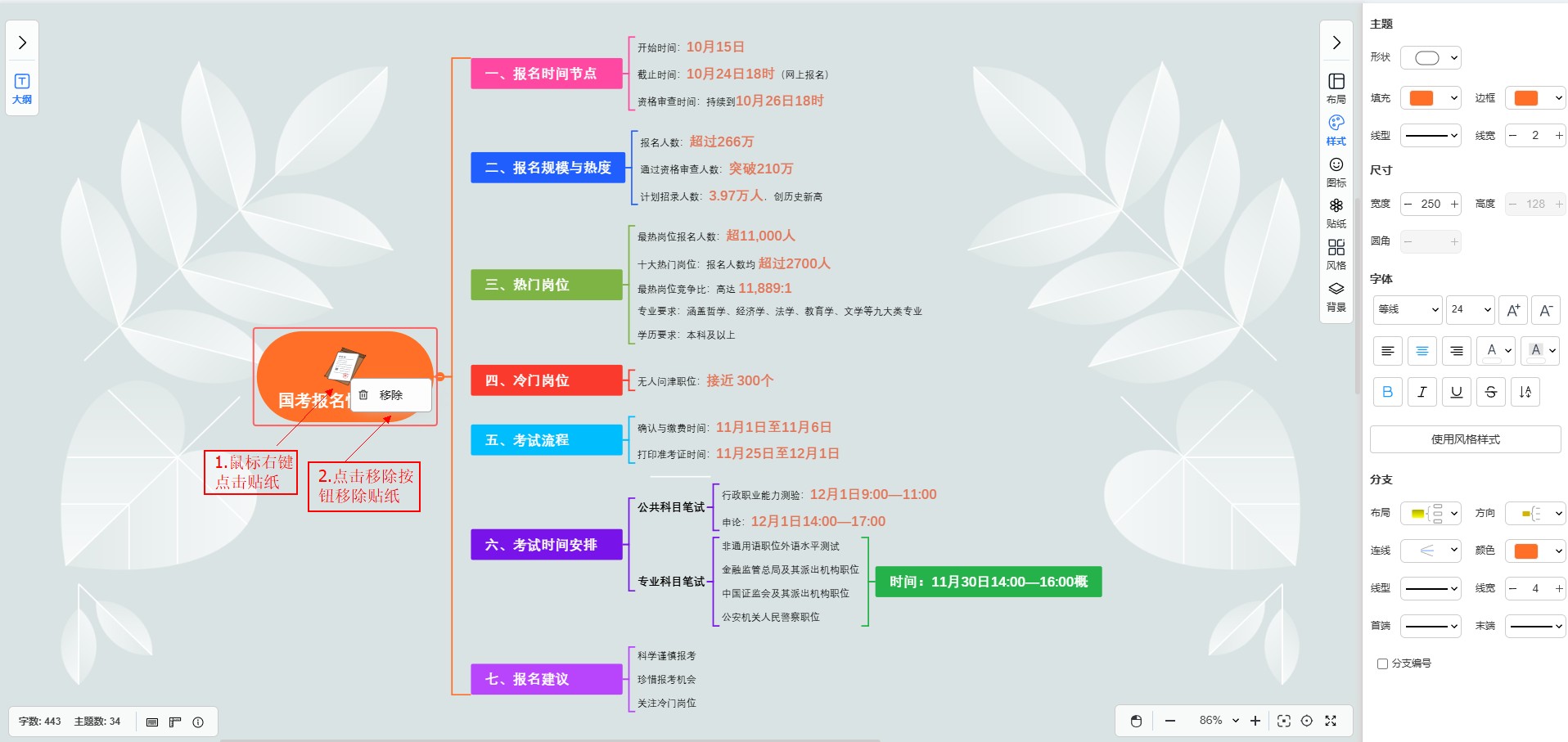Screen dimensions: 1568x742
Task: Click the center-on-root target icon
Action: [x=1307, y=721]
